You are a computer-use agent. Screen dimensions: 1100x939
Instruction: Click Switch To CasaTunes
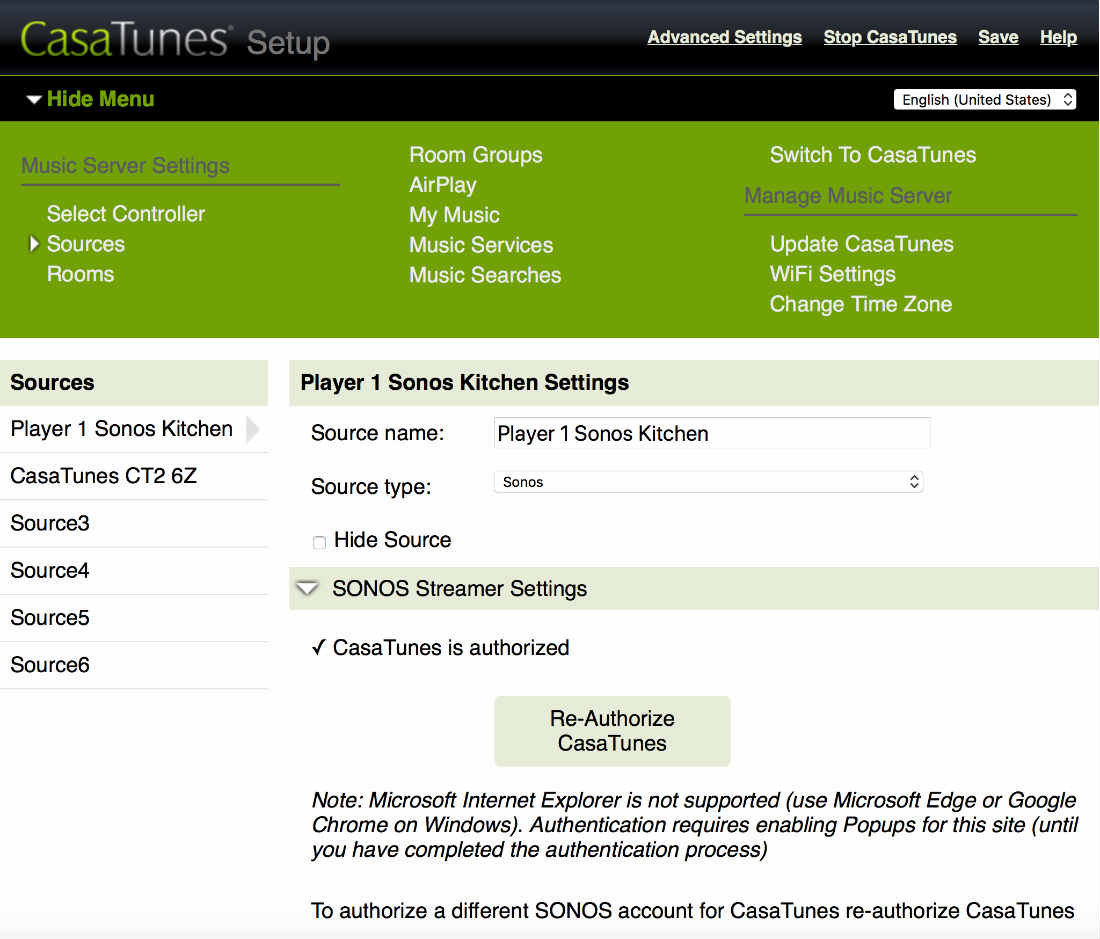coord(873,155)
